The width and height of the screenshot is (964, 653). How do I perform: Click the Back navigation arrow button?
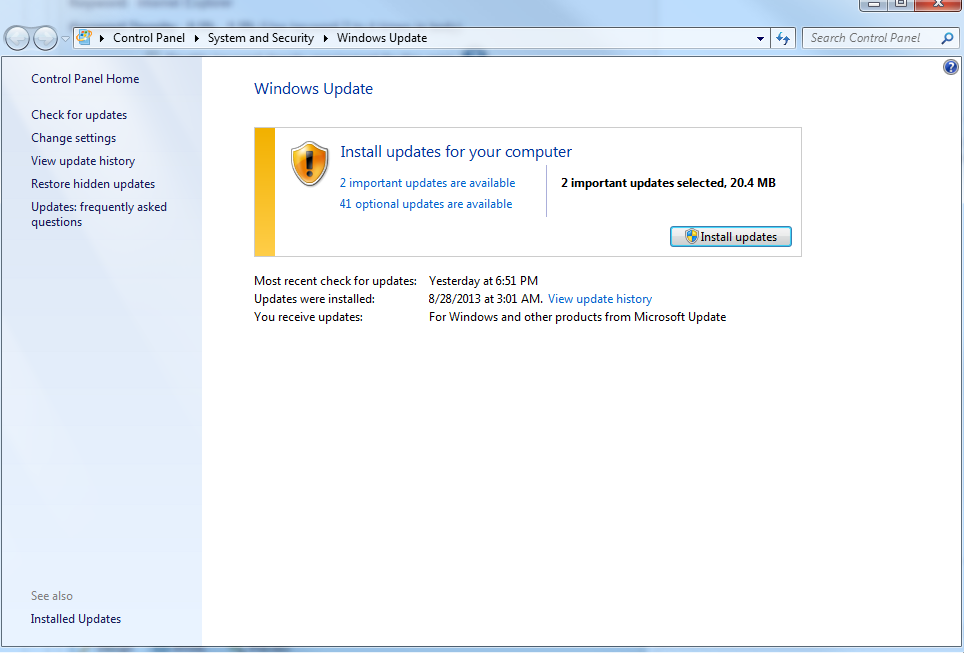(x=18, y=39)
